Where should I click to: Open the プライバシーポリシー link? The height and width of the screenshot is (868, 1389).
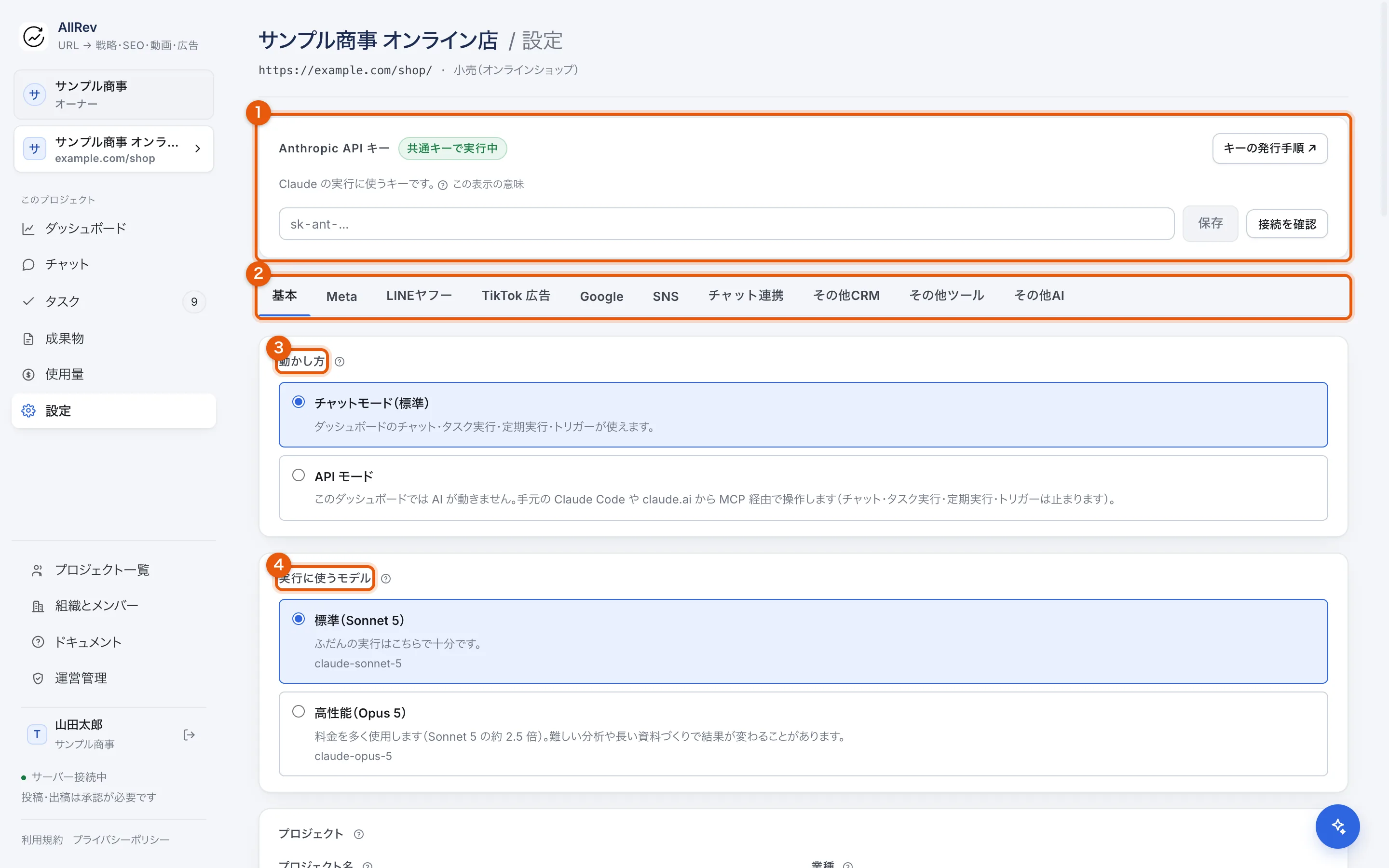[121, 840]
